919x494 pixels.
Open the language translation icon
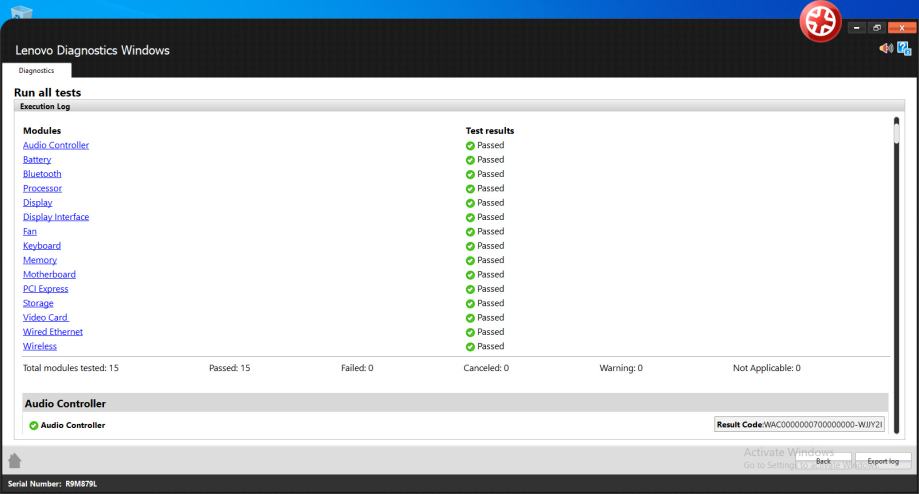click(x=904, y=48)
